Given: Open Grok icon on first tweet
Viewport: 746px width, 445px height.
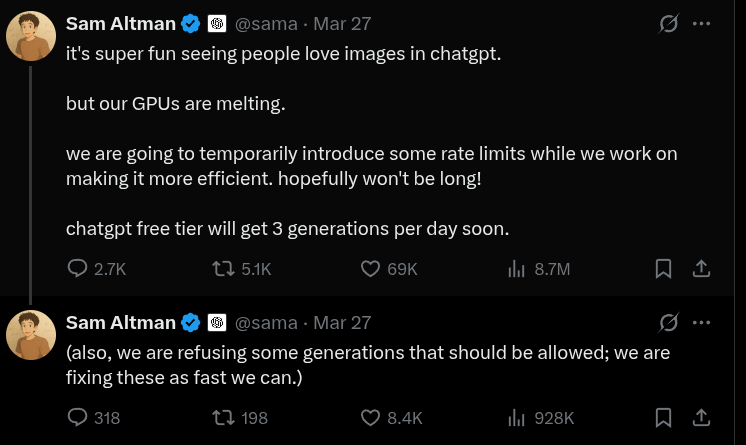Looking at the screenshot, I should pos(669,24).
